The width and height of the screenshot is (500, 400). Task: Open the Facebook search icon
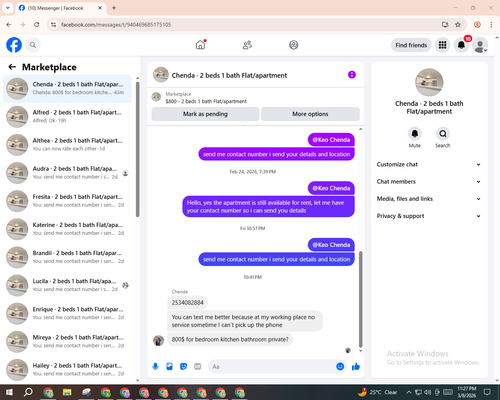33,45
